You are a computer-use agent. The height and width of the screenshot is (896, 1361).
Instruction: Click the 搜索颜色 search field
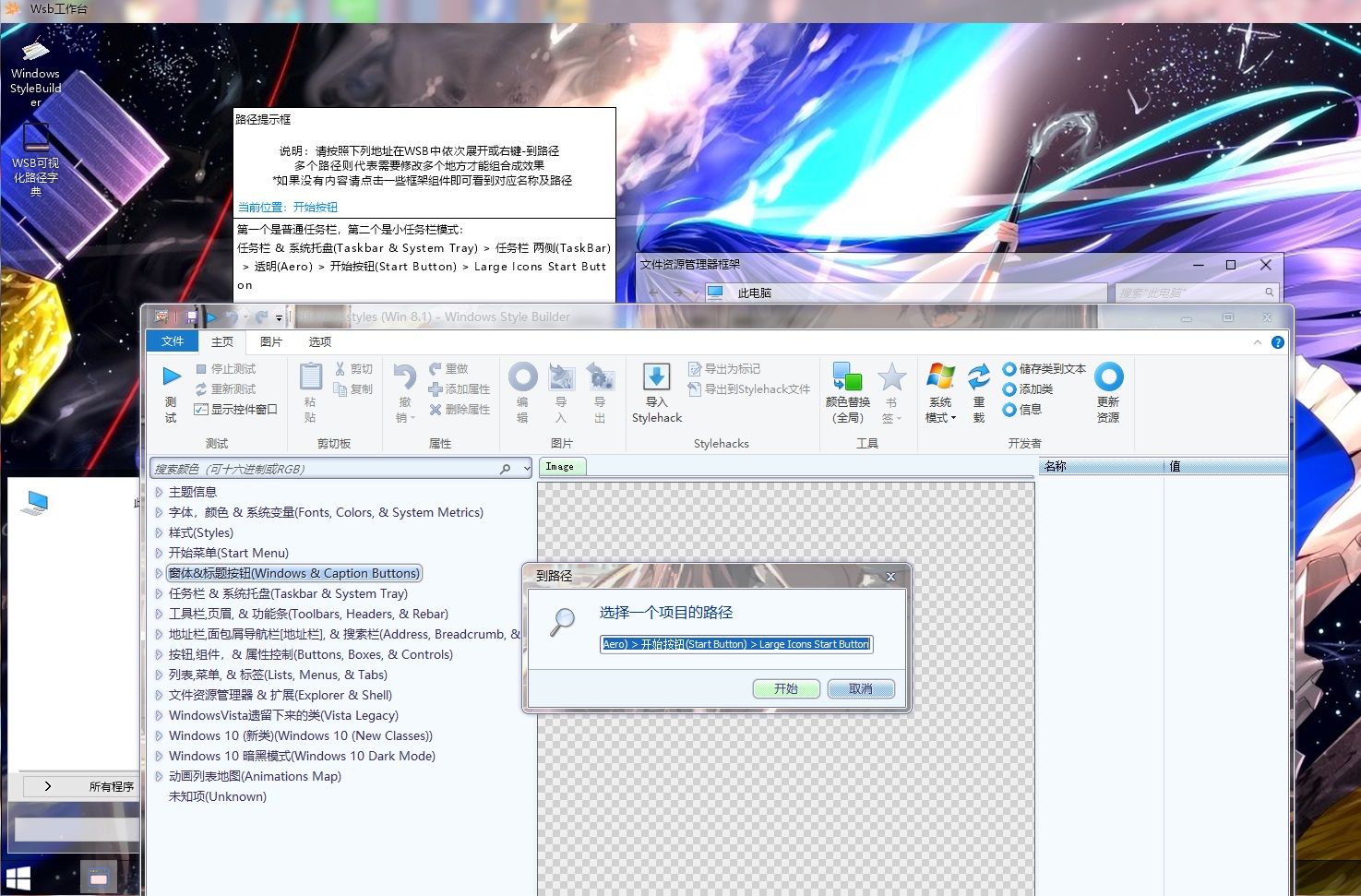[341, 469]
